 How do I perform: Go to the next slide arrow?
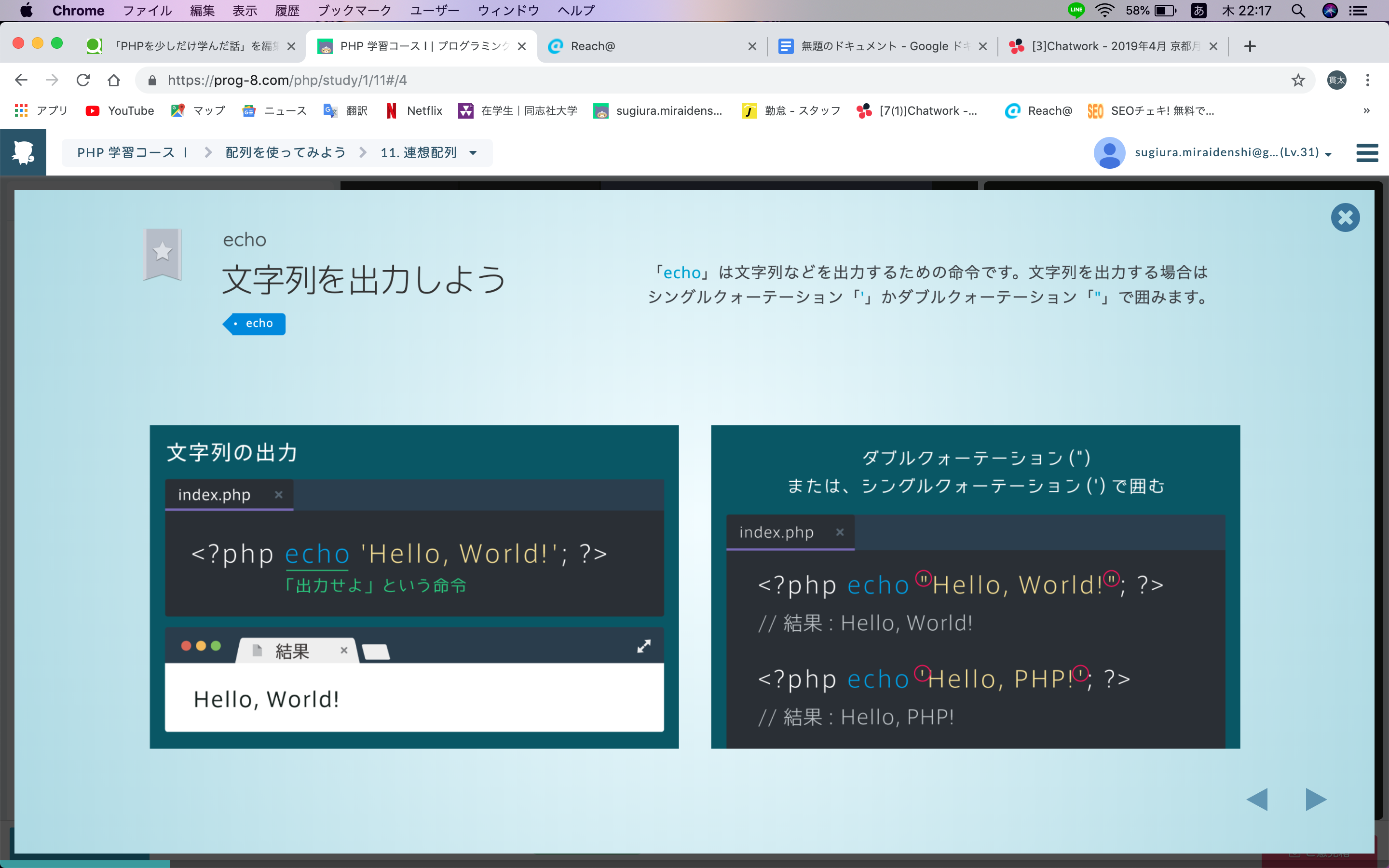pos(1316,799)
